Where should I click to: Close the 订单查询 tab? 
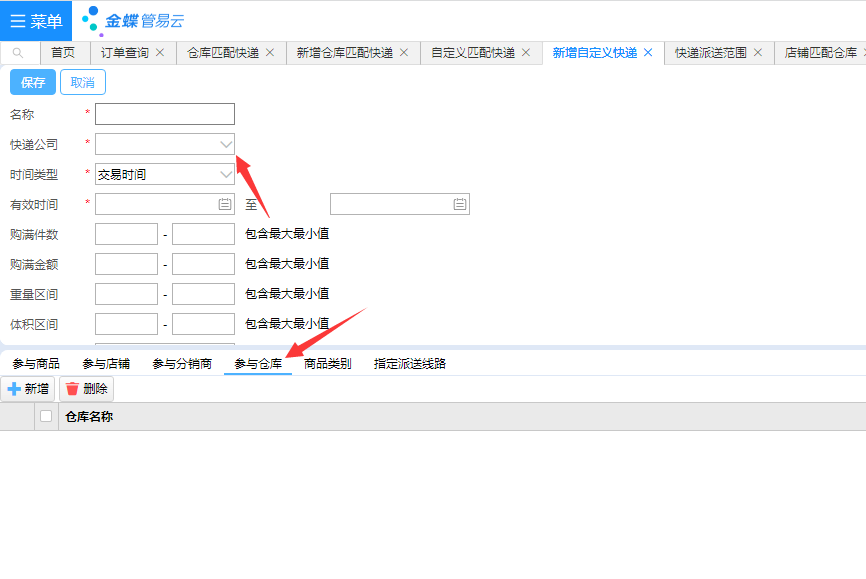pos(160,53)
